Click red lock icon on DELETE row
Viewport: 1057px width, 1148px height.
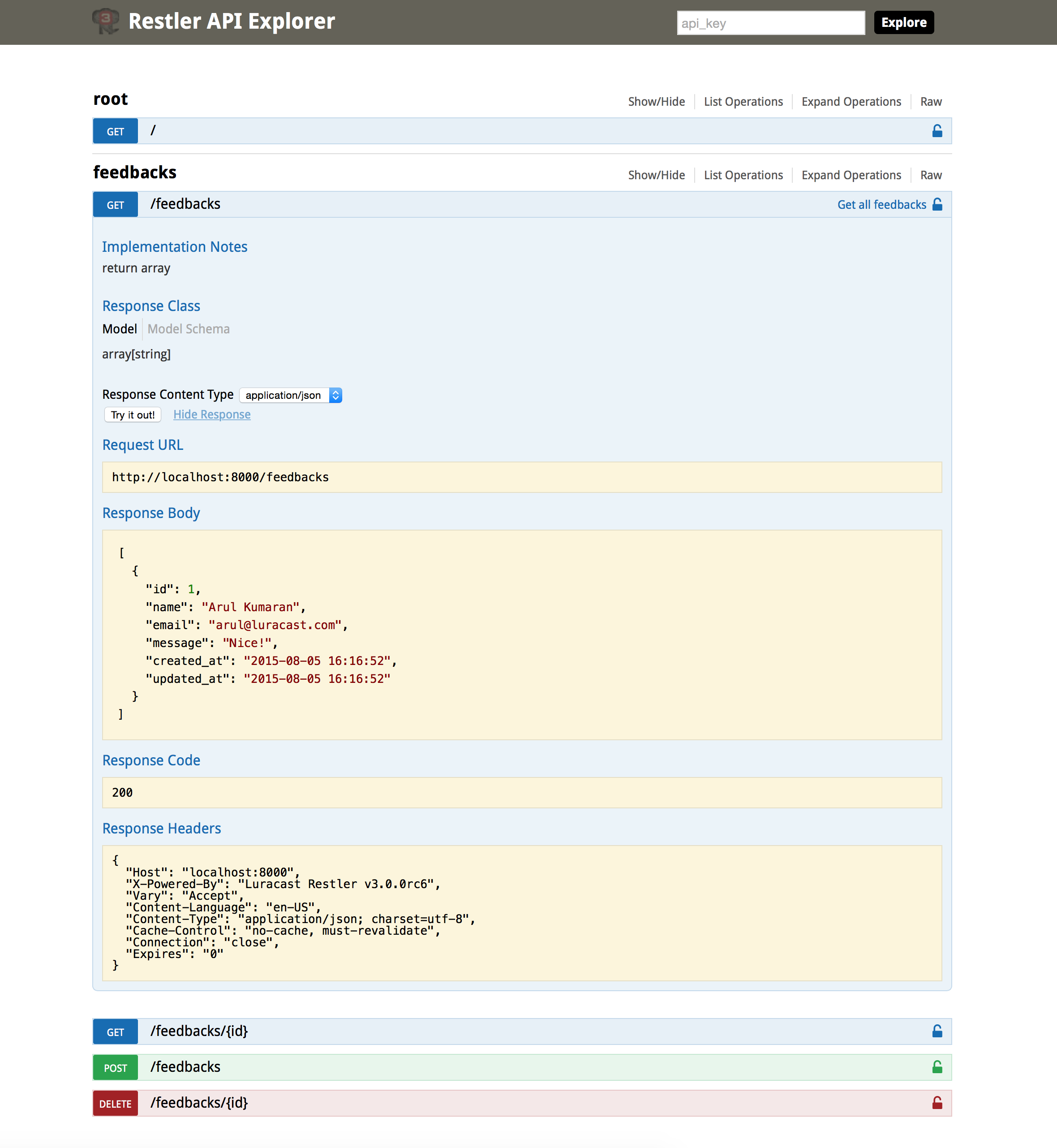point(937,1103)
